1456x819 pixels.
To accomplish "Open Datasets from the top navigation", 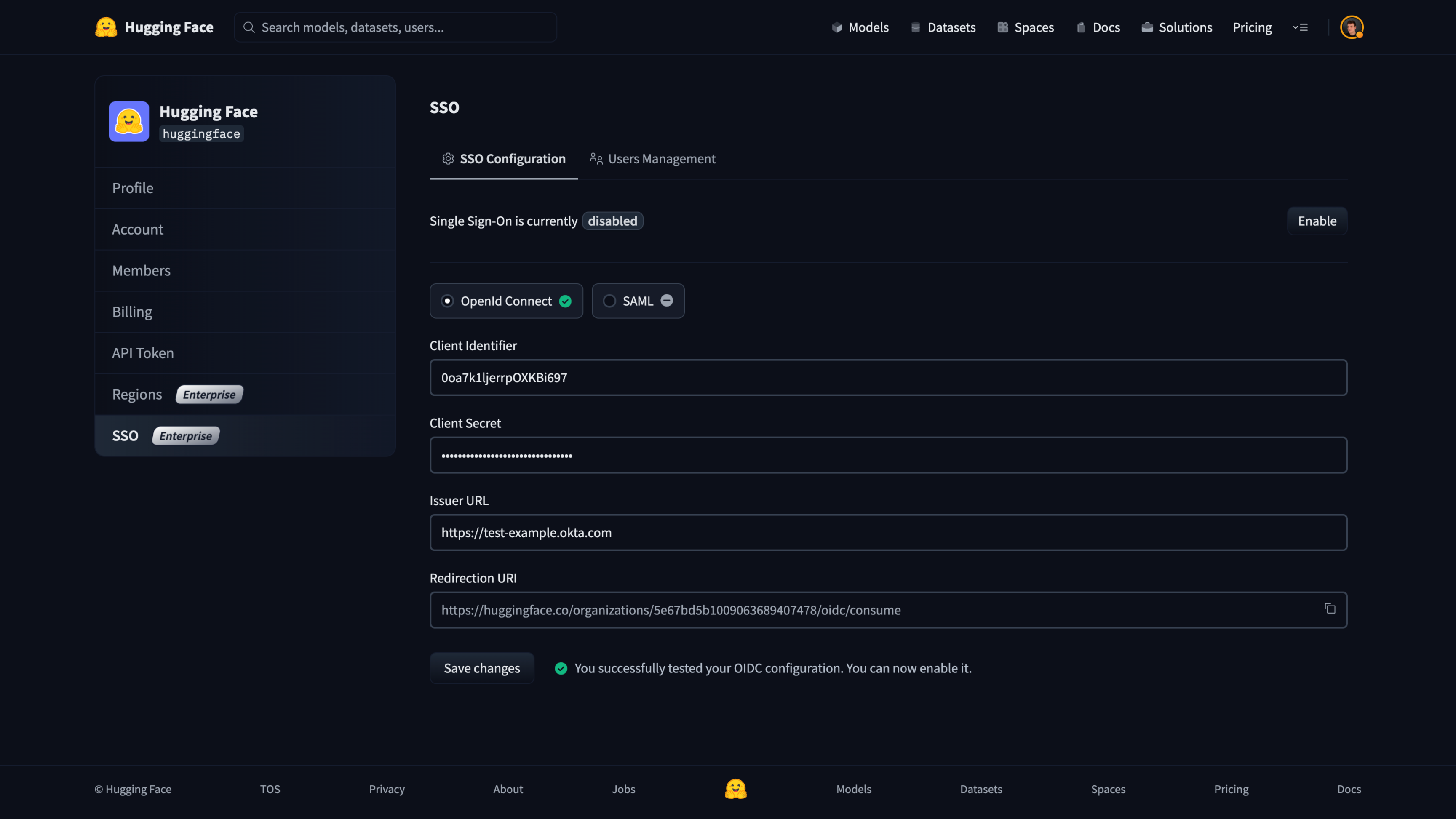I will pyautogui.click(x=943, y=27).
